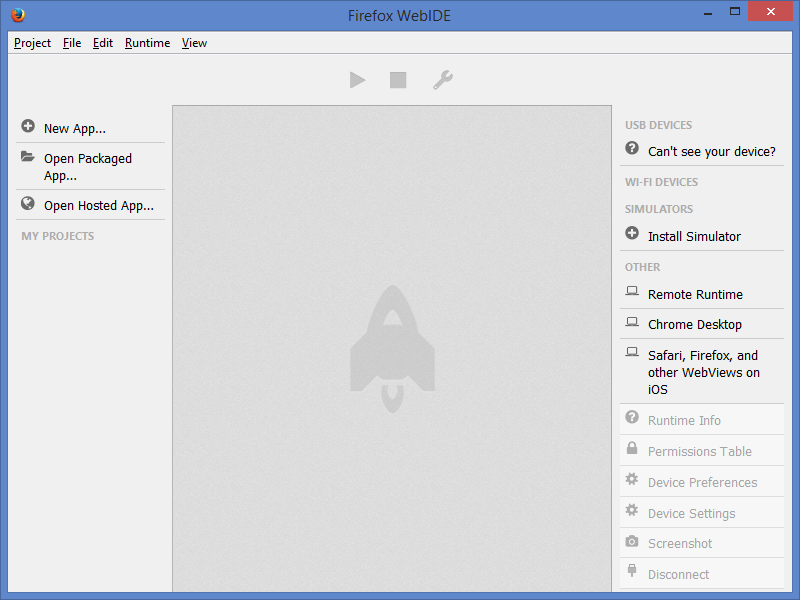
Task: Open the Device Settings entry
Action: (702, 513)
